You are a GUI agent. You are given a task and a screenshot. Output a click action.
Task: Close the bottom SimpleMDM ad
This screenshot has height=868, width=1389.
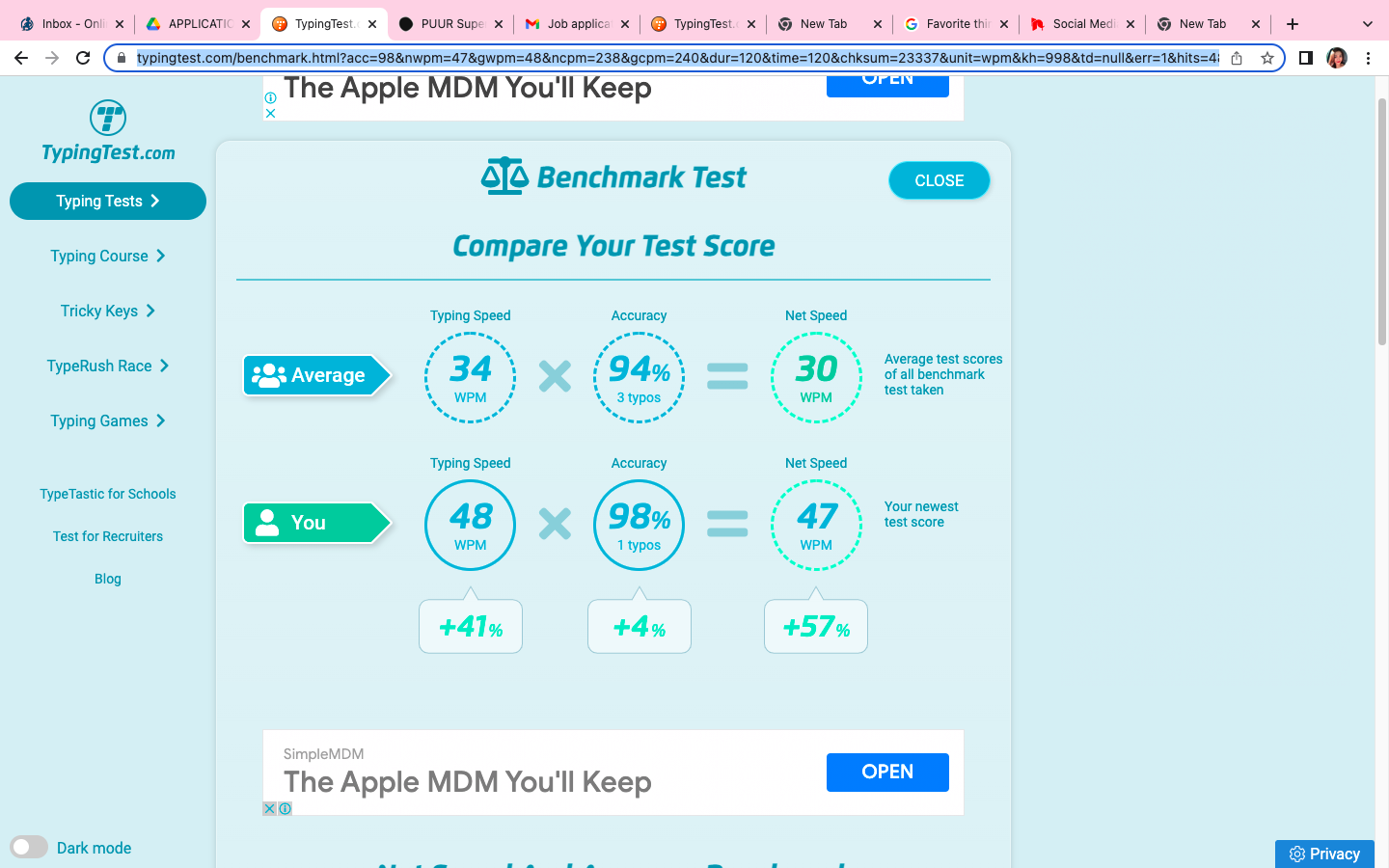[x=269, y=808]
